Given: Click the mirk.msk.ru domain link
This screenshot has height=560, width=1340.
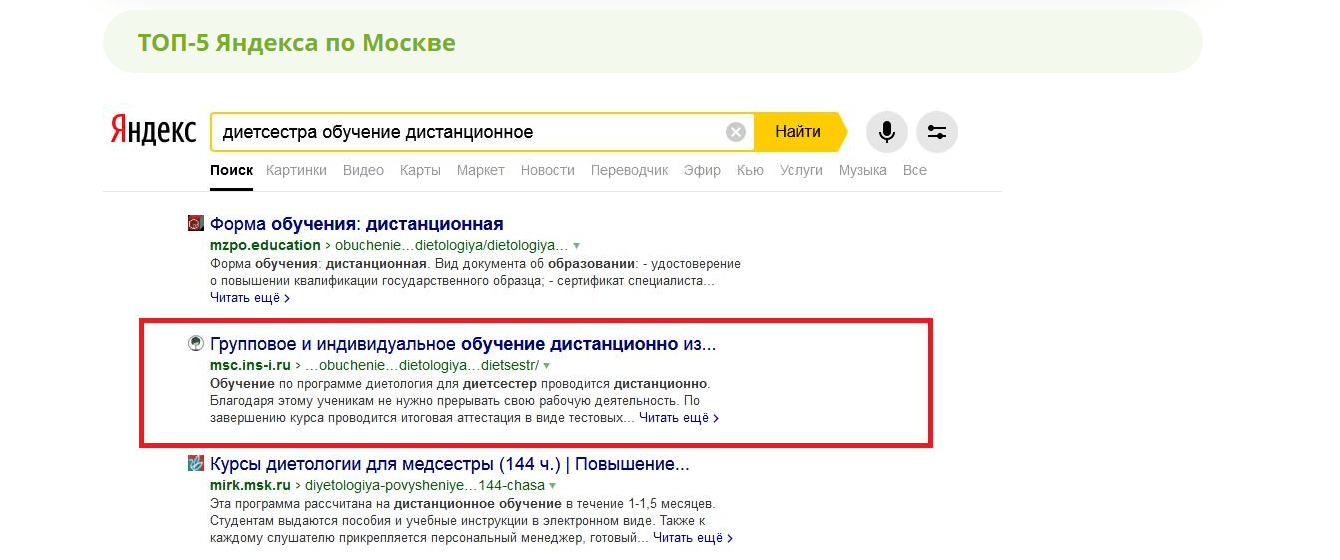Looking at the screenshot, I should (x=250, y=486).
